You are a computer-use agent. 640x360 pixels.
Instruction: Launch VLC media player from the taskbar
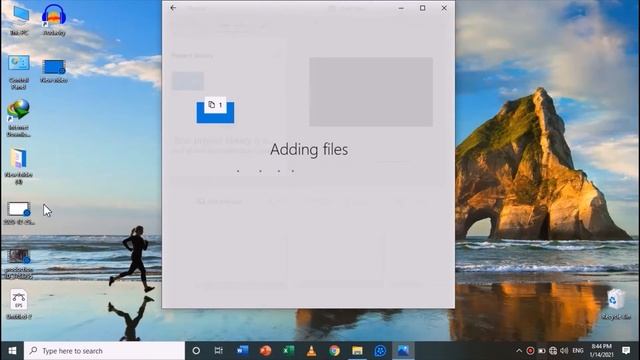[311, 351]
